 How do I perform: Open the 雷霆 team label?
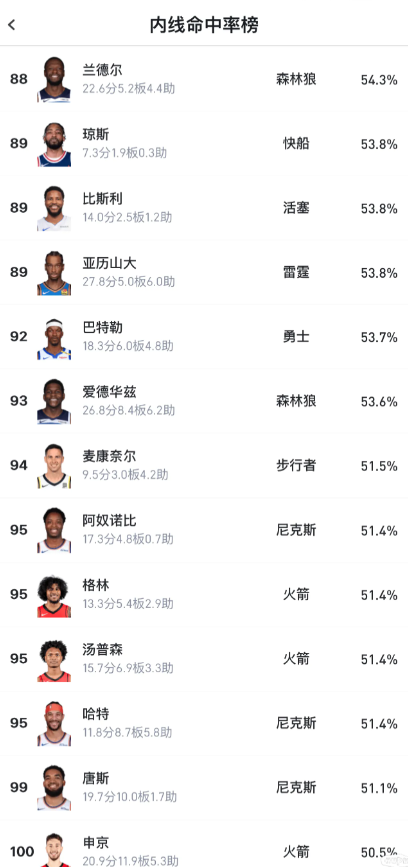tap(296, 273)
